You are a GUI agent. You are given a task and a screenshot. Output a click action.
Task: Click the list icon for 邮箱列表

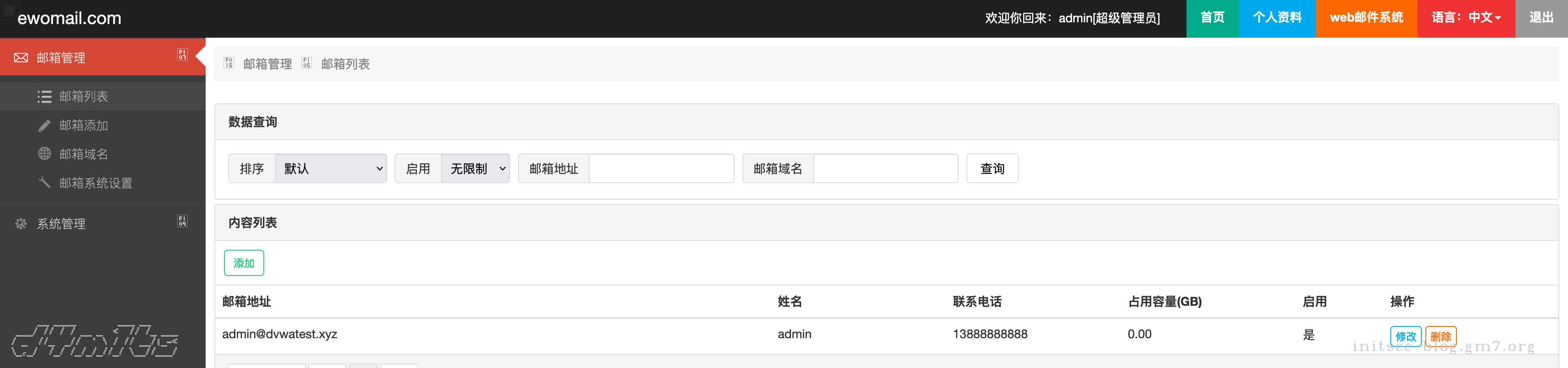click(x=45, y=97)
